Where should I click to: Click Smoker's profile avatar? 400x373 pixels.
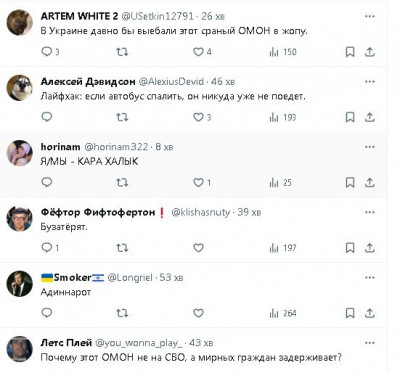point(20,283)
